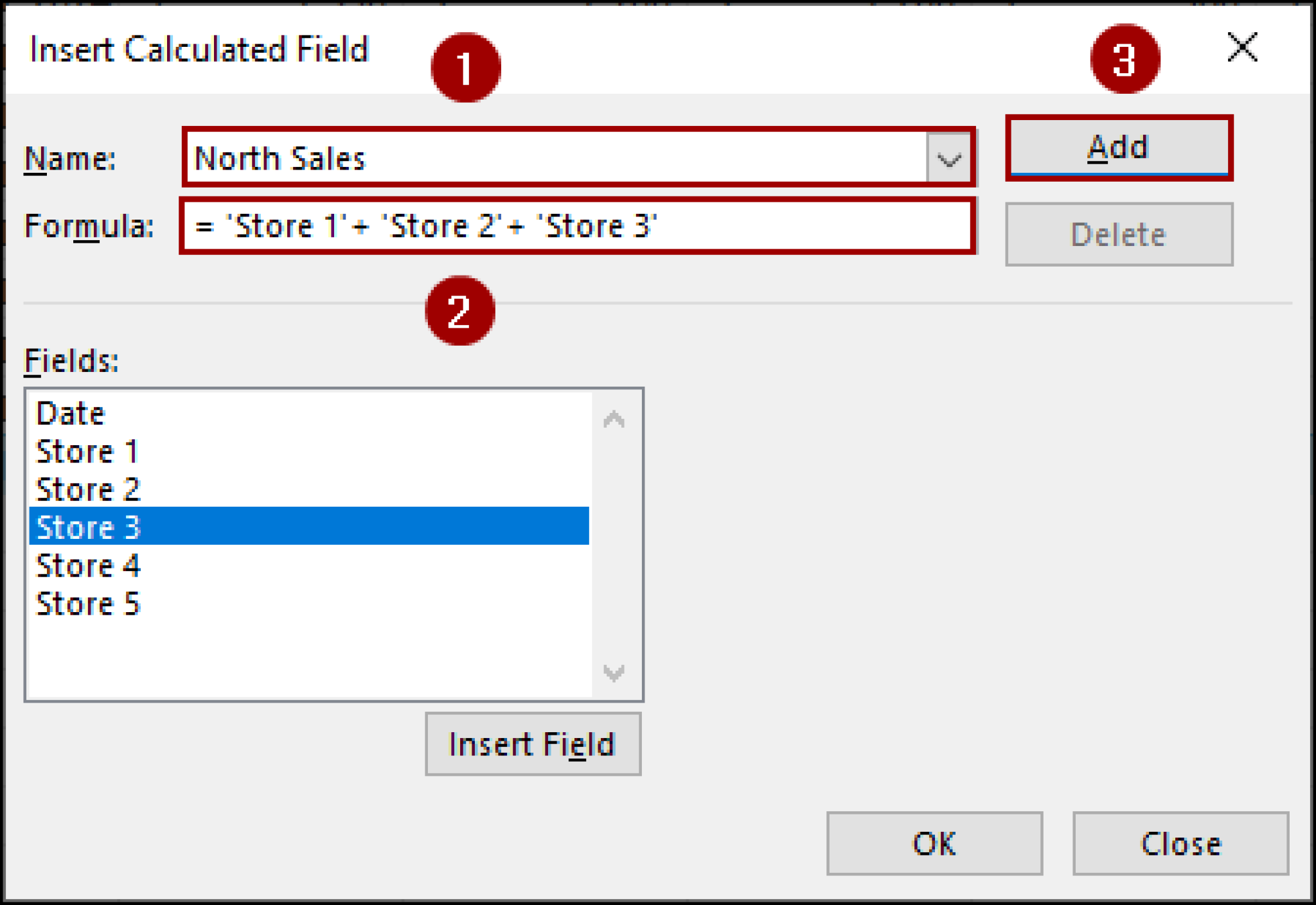Click the Close button
This screenshot has width=1316, height=905.
pyautogui.click(x=1180, y=843)
